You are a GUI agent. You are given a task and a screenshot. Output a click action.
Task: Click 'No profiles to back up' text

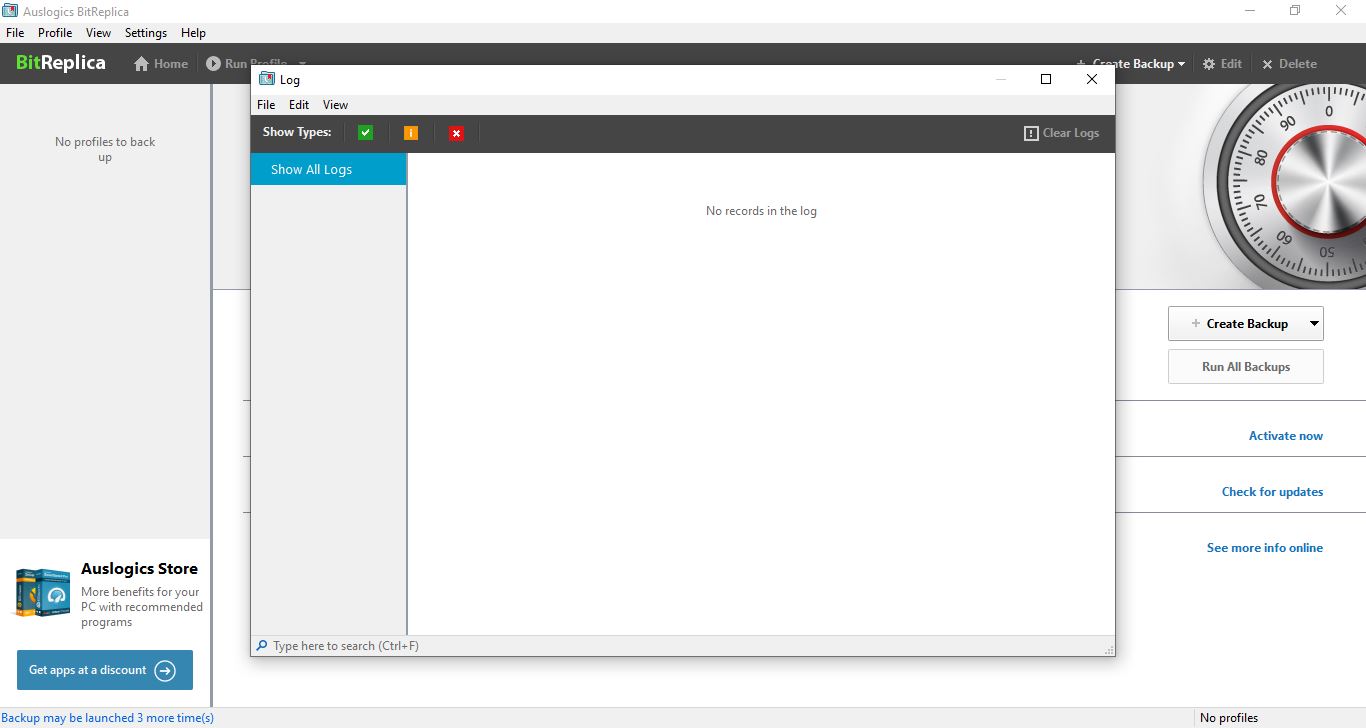click(x=105, y=149)
